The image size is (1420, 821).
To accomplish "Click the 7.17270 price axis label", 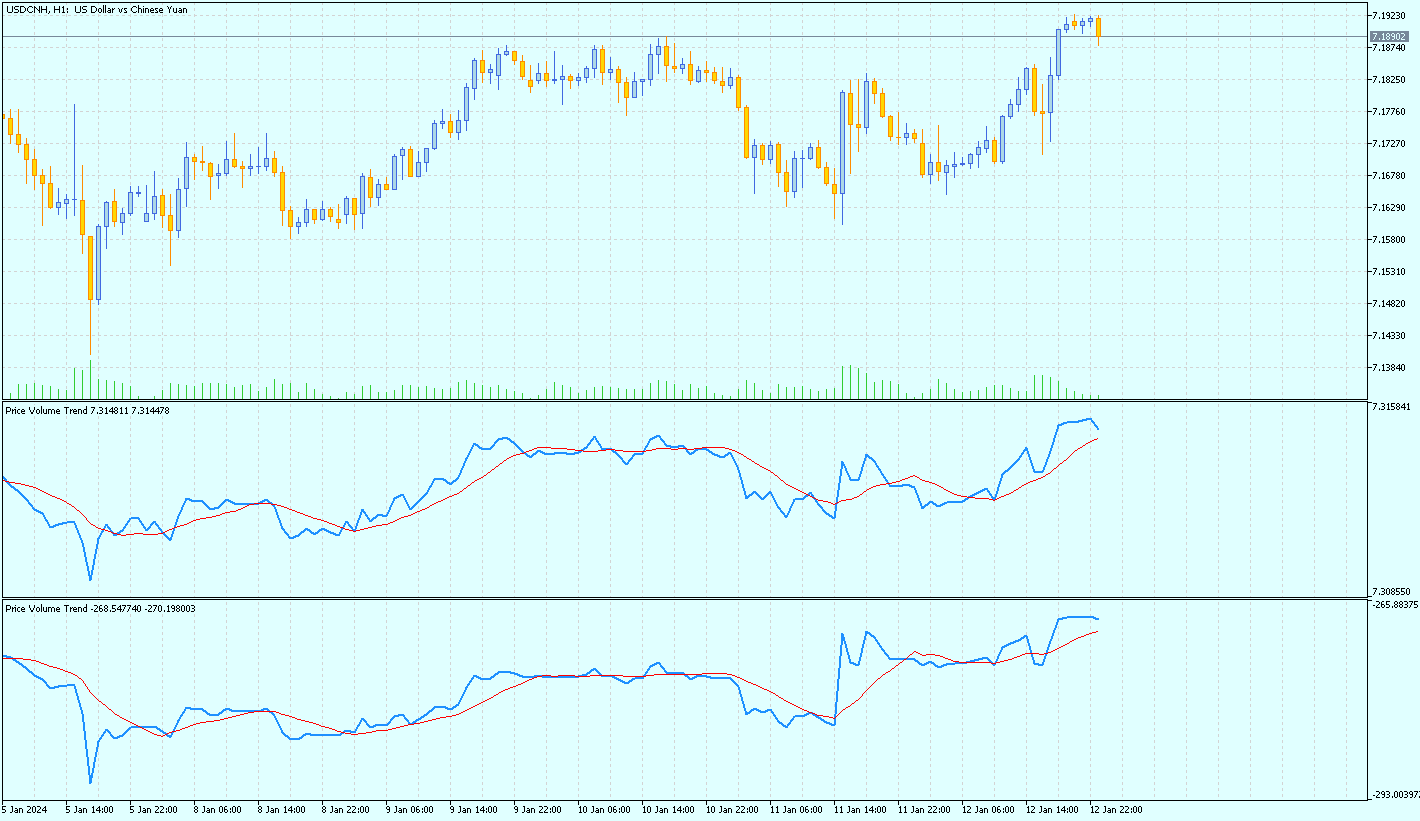I will (1390, 144).
